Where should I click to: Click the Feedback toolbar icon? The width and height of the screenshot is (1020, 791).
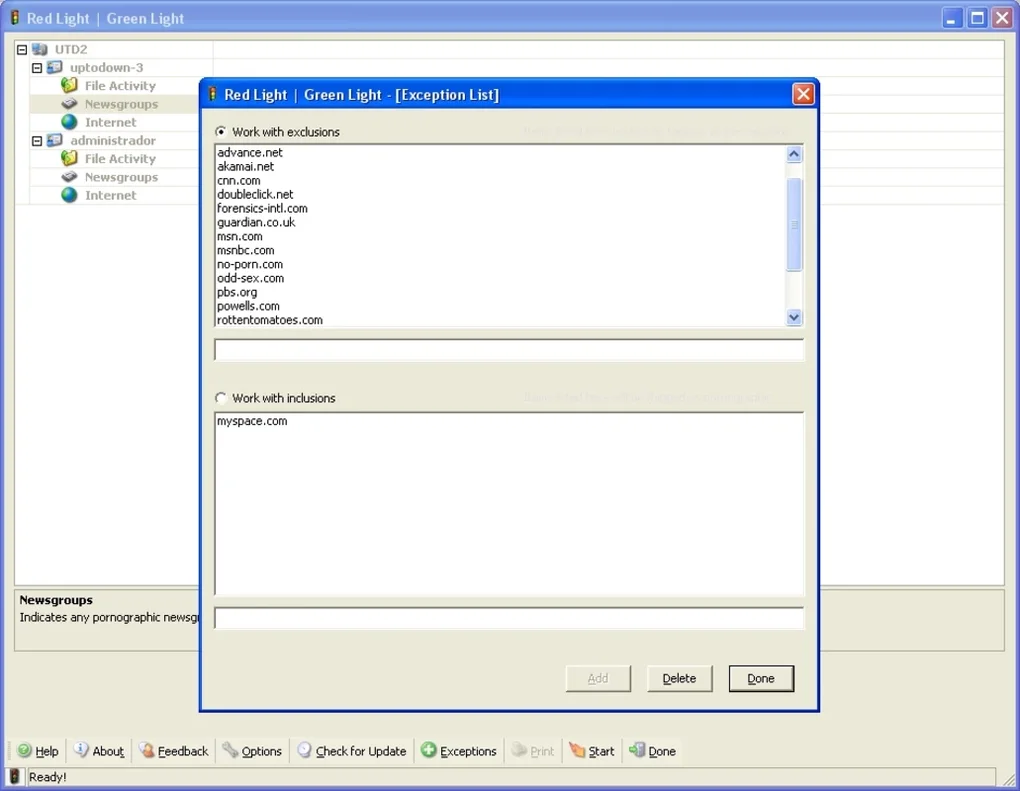click(x=147, y=750)
